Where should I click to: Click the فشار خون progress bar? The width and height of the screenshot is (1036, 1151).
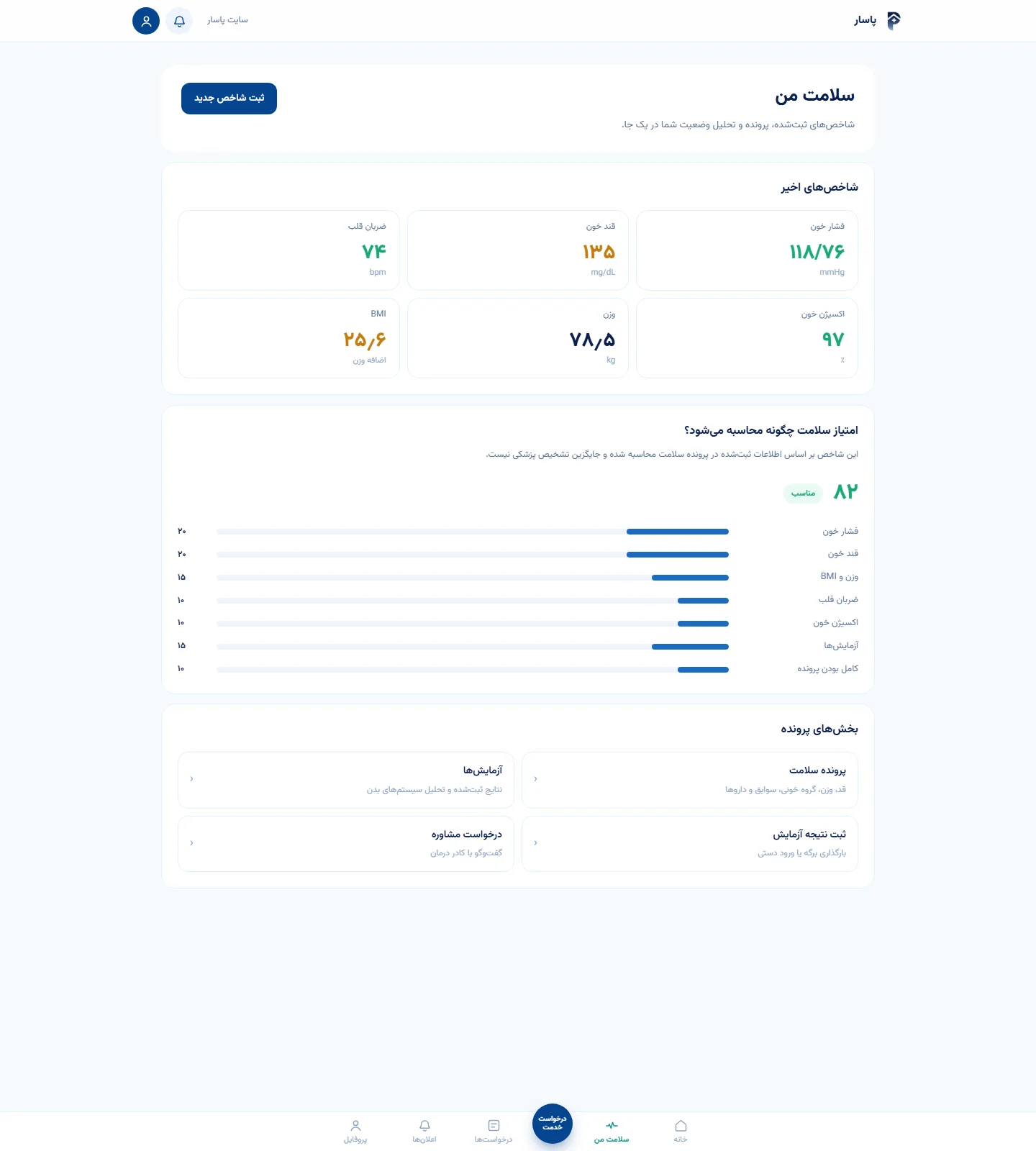point(473,532)
